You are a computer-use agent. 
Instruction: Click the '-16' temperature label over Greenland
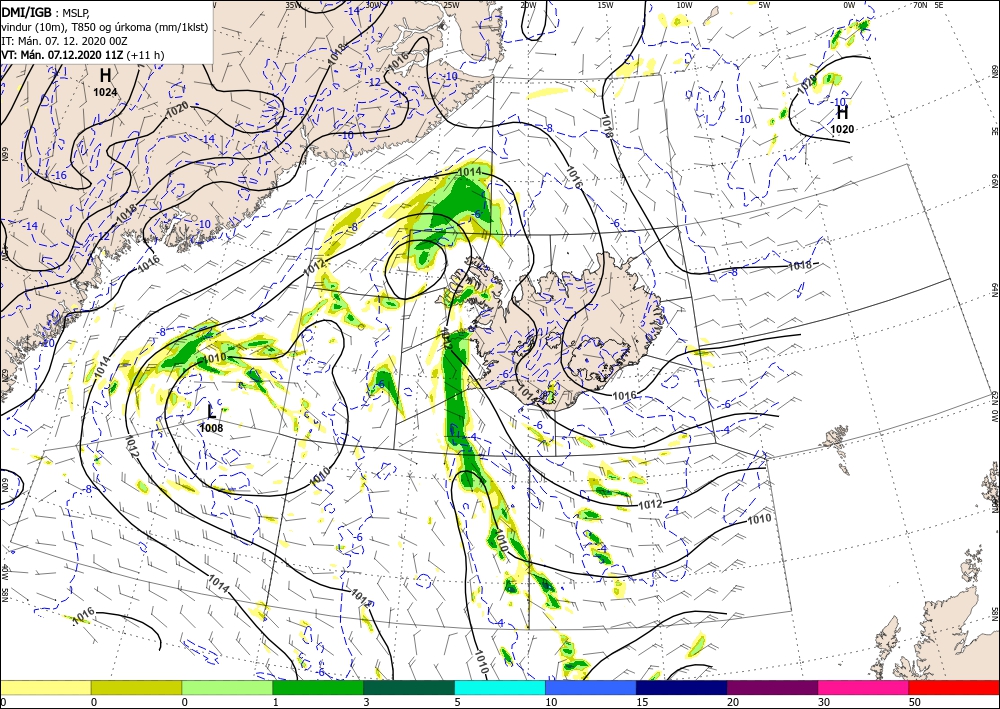59,175
